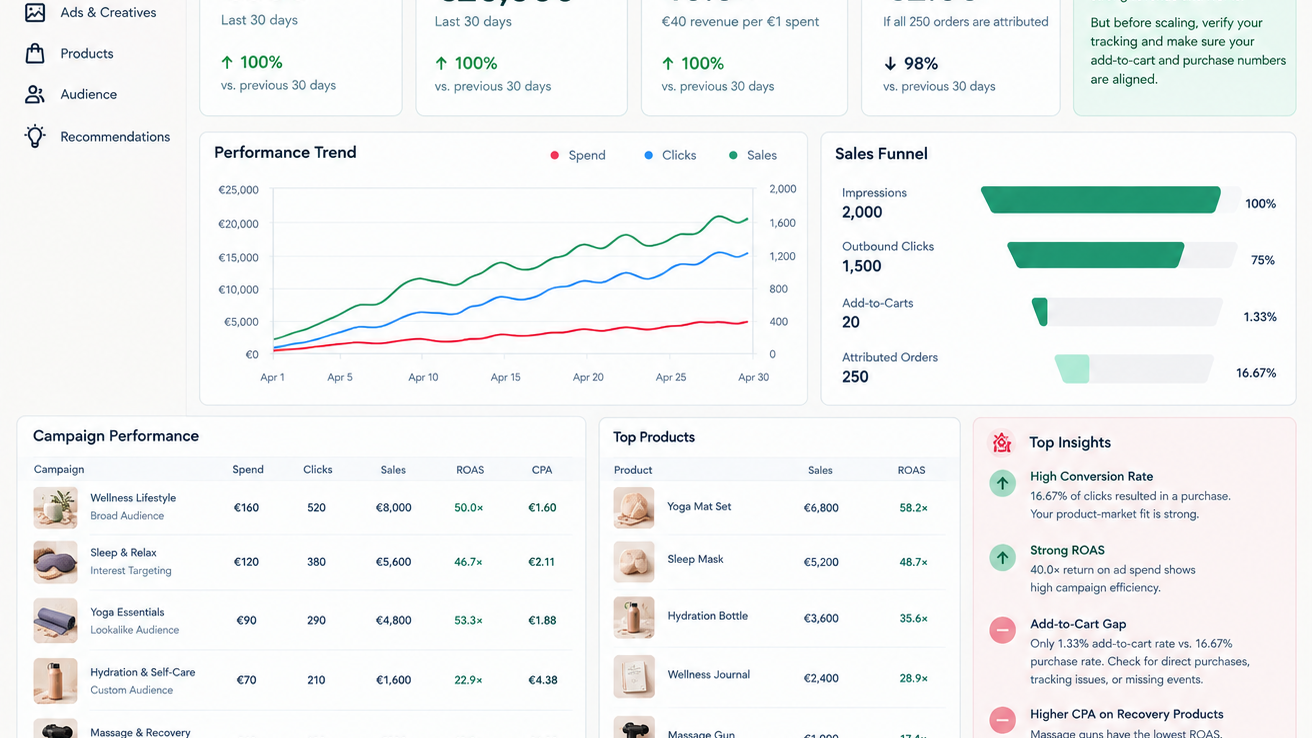
Task: Click the €4.38 CPA value
Action: coord(542,680)
